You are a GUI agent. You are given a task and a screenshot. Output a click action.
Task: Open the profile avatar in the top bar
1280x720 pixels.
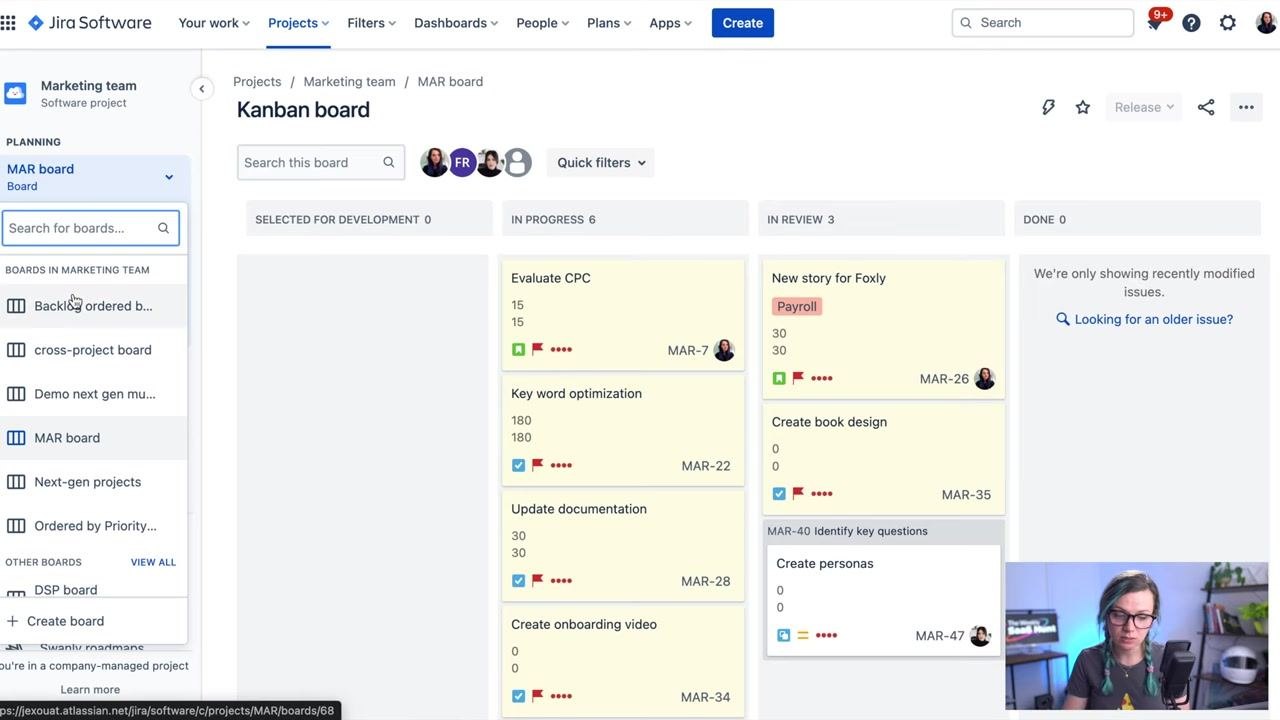click(x=1266, y=22)
